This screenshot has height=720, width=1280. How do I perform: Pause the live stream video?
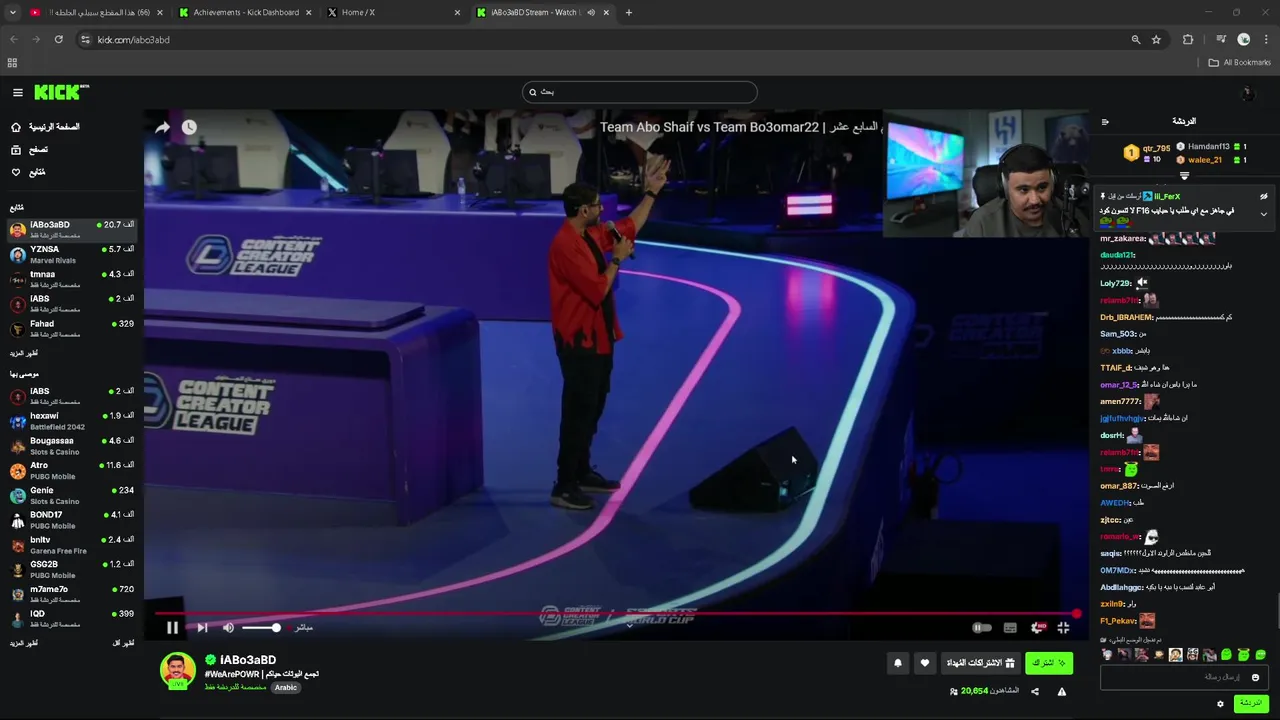[172, 627]
